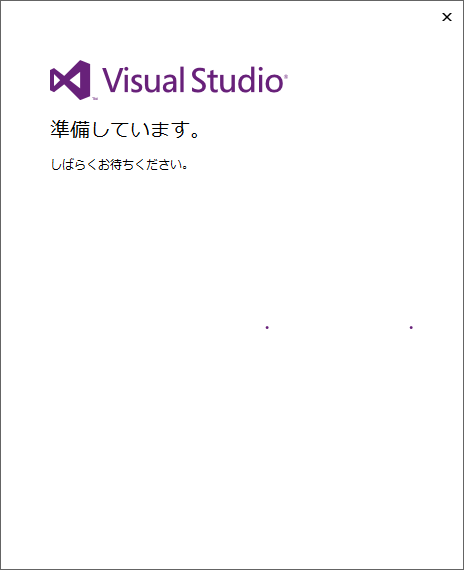Click the 準備 kanji in the heading
464x570 pixels.
(x=70, y=129)
